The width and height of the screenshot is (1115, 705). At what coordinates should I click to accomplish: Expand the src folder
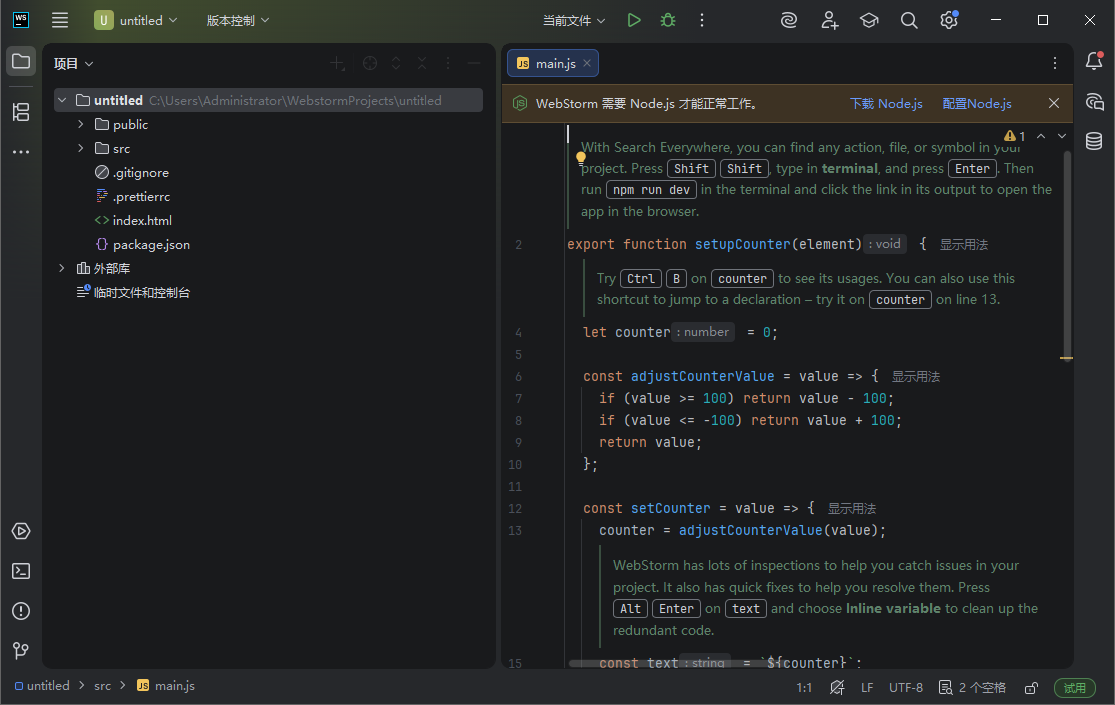coord(79,148)
